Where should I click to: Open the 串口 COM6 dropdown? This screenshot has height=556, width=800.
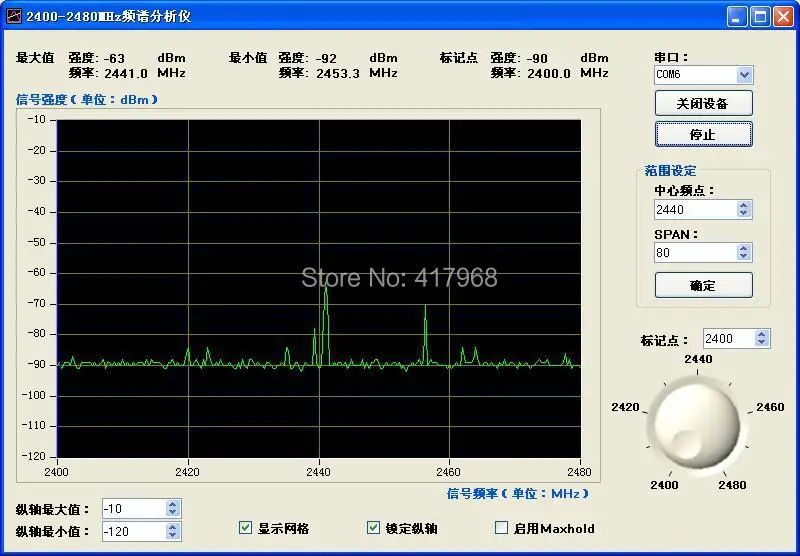click(744, 75)
